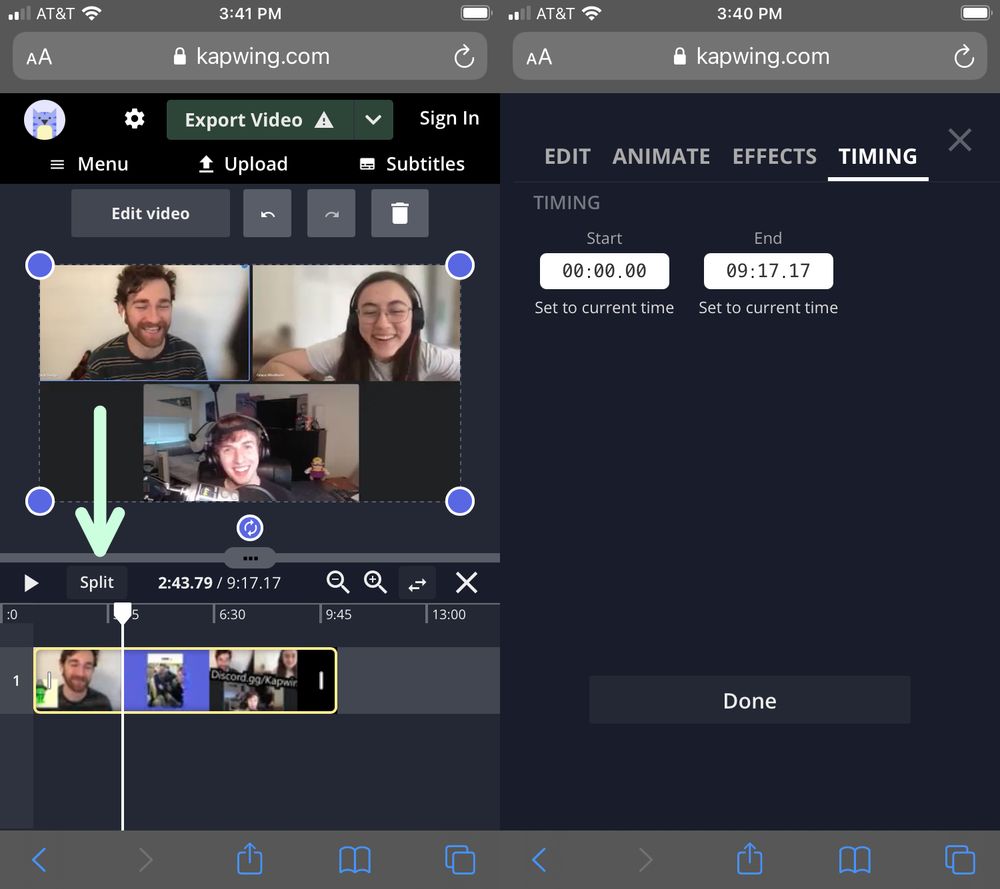Image resolution: width=1000 pixels, height=889 pixels.
Task: Open the settings gear icon
Action: click(134, 119)
